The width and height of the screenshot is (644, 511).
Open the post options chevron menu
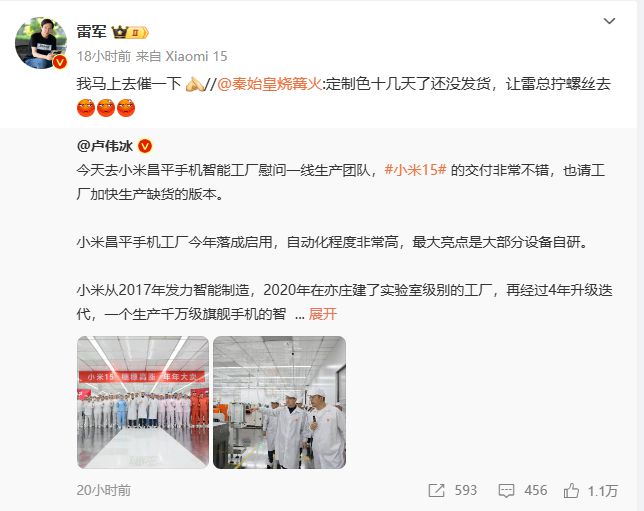tap(609, 21)
